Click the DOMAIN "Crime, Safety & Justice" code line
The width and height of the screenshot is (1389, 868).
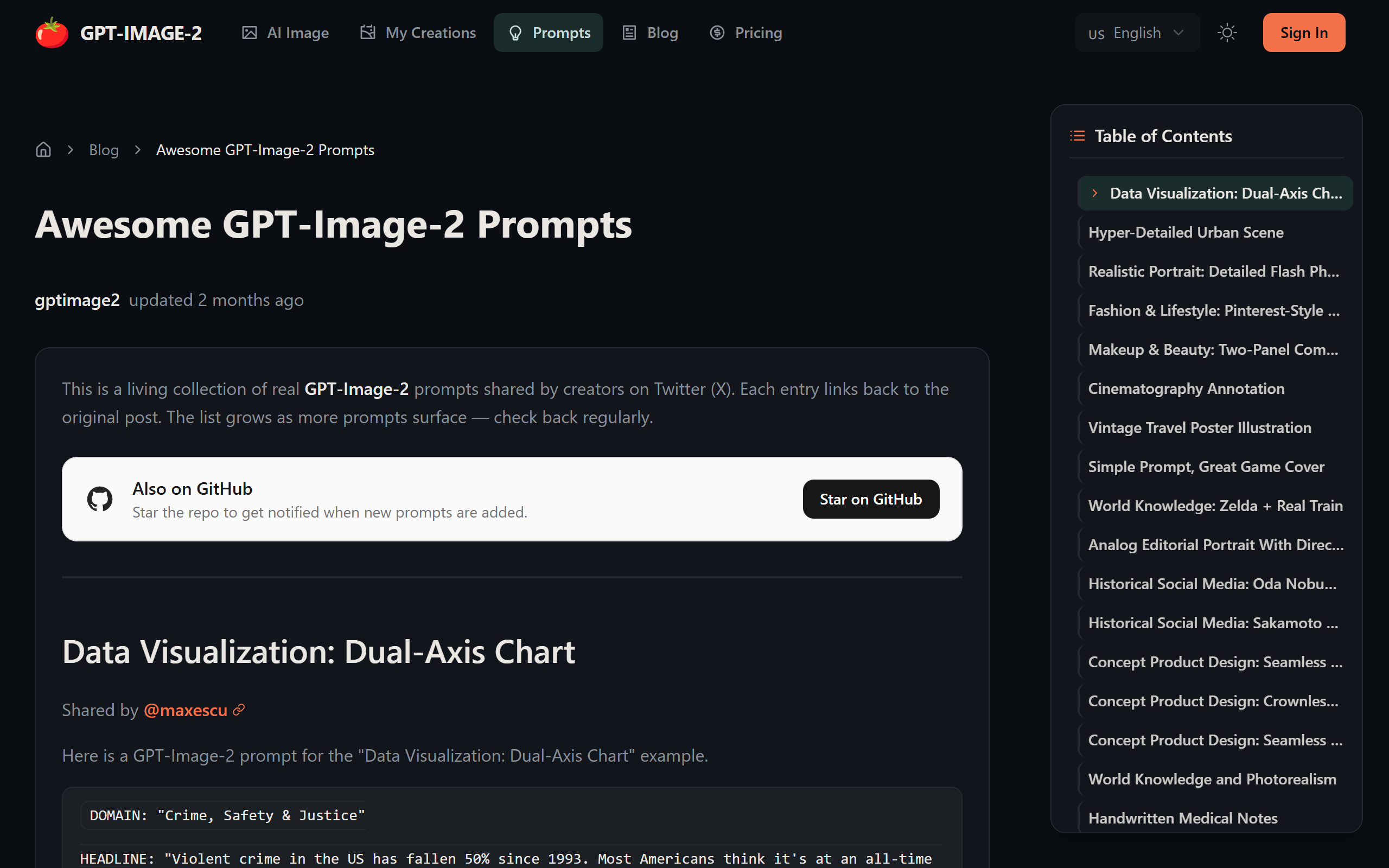tap(227, 815)
